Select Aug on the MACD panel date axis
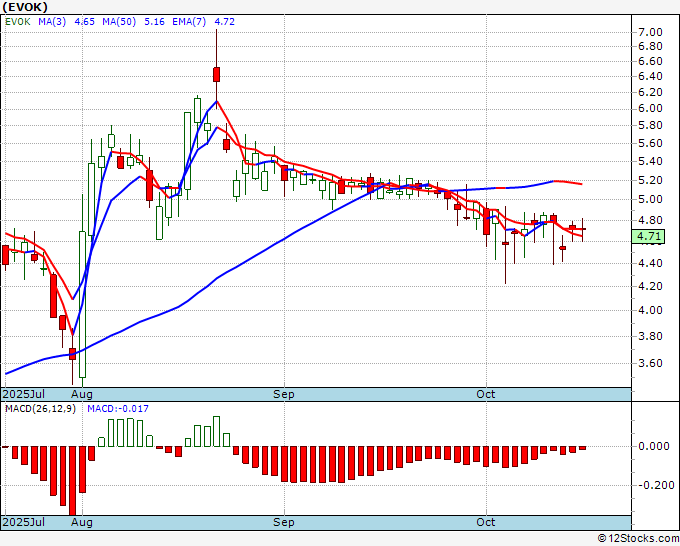The width and height of the screenshot is (680, 546). [82, 522]
